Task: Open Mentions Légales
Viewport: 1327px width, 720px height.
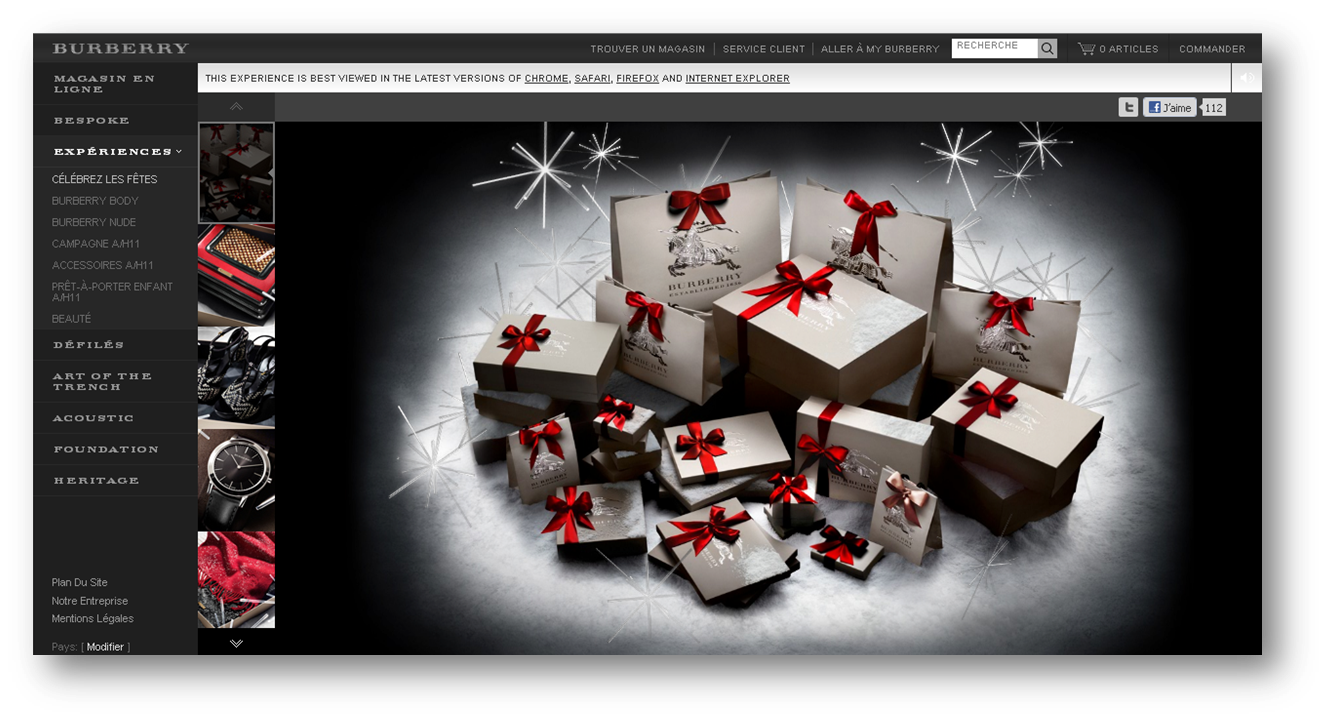Action: 93,619
